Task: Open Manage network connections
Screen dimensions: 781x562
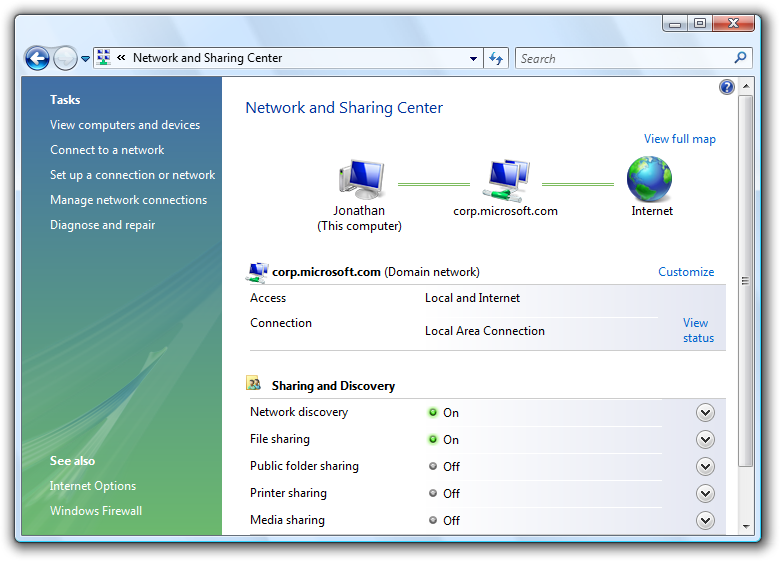Action: tap(129, 200)
